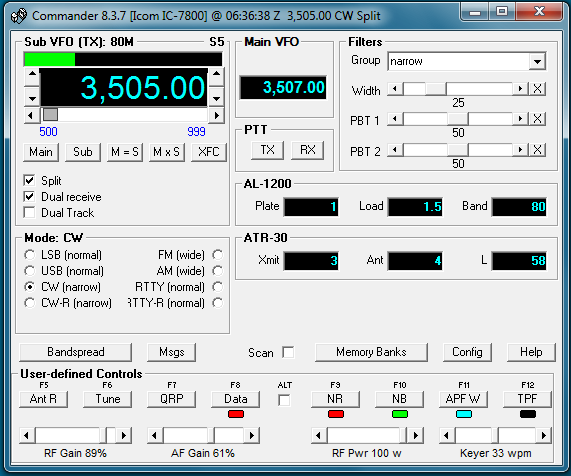Screen dimensions: 571x476
Task: Raise RF Gain with its right arrow
Action: 124,435
